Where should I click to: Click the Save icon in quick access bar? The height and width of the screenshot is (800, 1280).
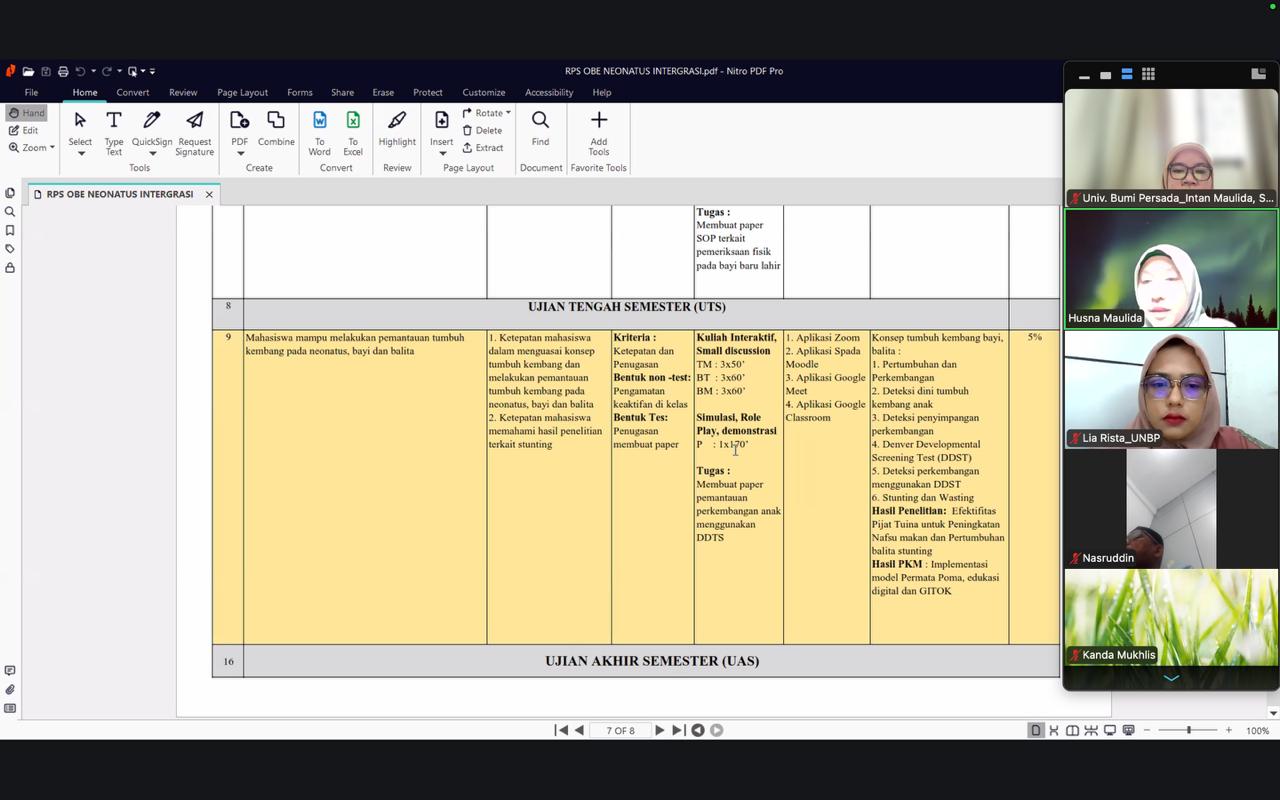point(46,72)
